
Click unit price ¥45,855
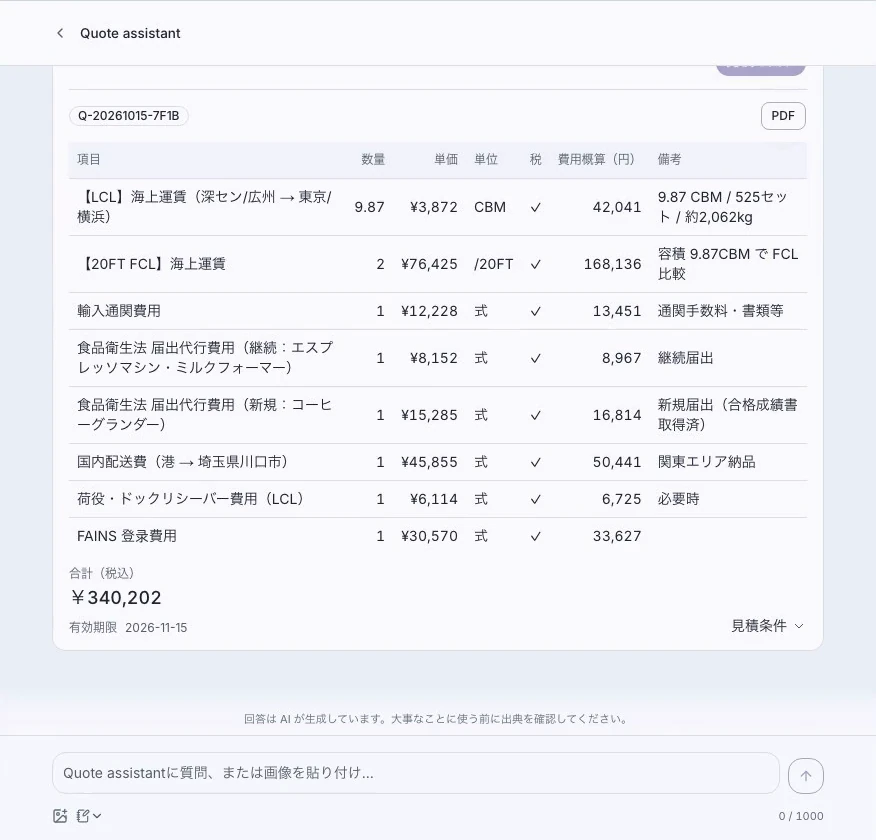tap(429, 462)
